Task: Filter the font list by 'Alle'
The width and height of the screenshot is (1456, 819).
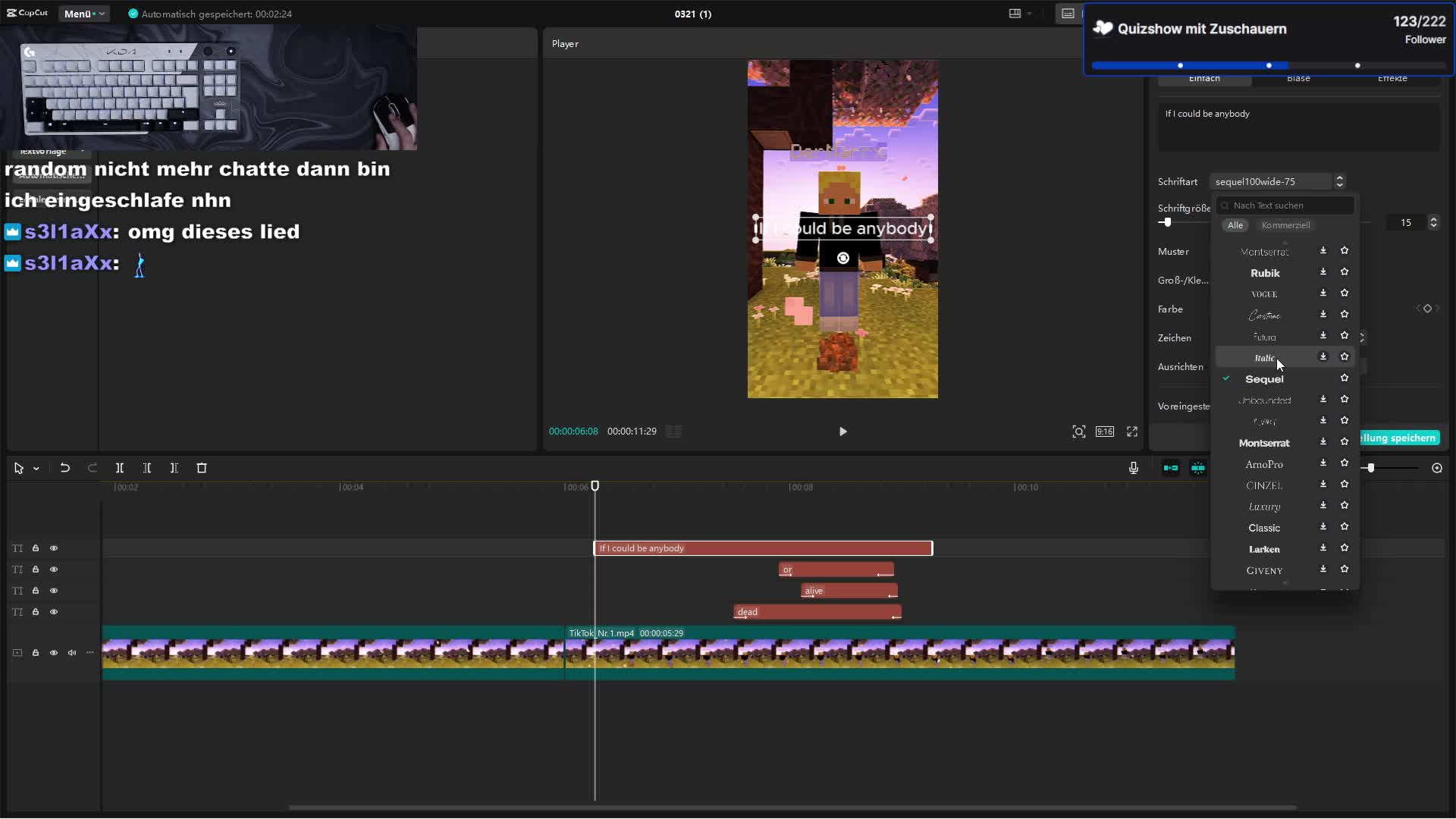Action: tap(1235, 225)
